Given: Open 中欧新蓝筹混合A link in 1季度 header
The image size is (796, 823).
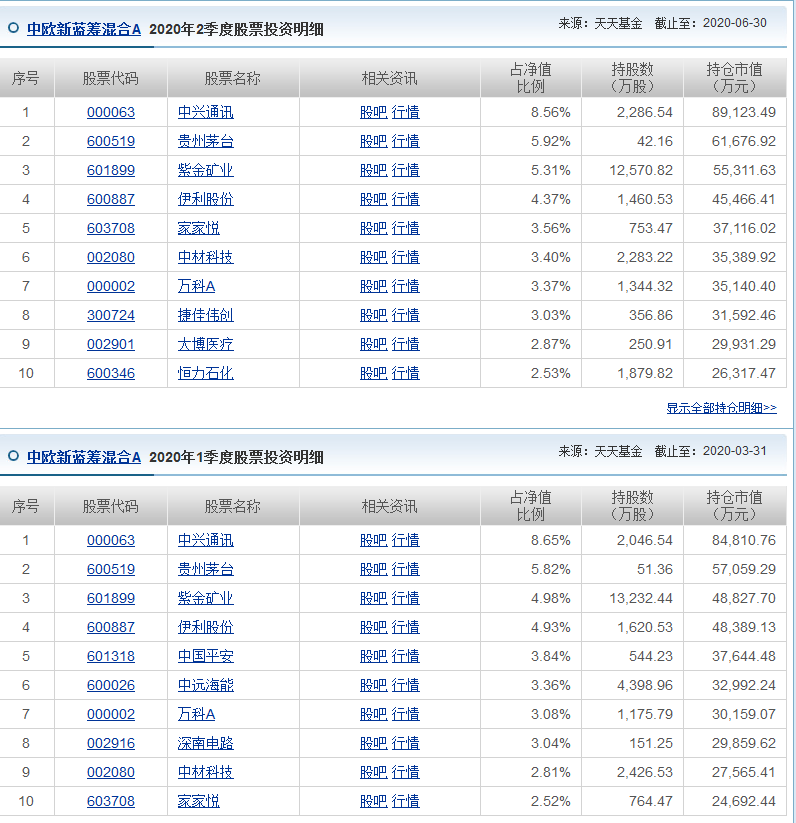Looking at the screenshot, I should pos(84,457).
